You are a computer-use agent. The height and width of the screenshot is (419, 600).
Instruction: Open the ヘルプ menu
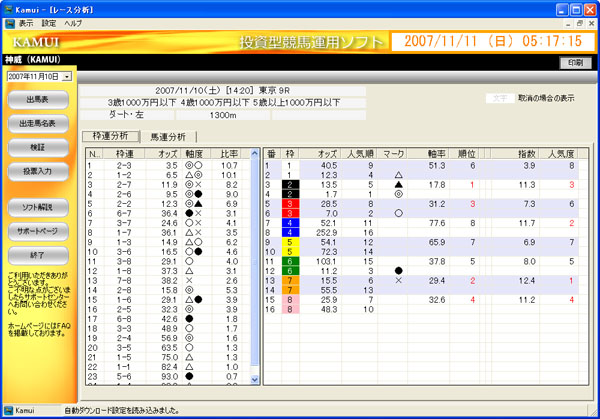click(x=74, y=21)
